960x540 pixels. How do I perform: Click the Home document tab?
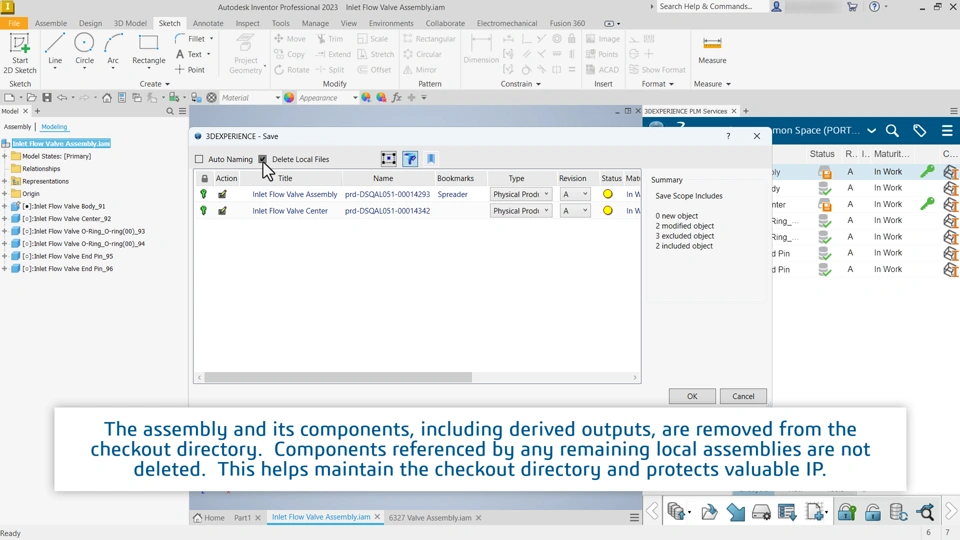209,517
